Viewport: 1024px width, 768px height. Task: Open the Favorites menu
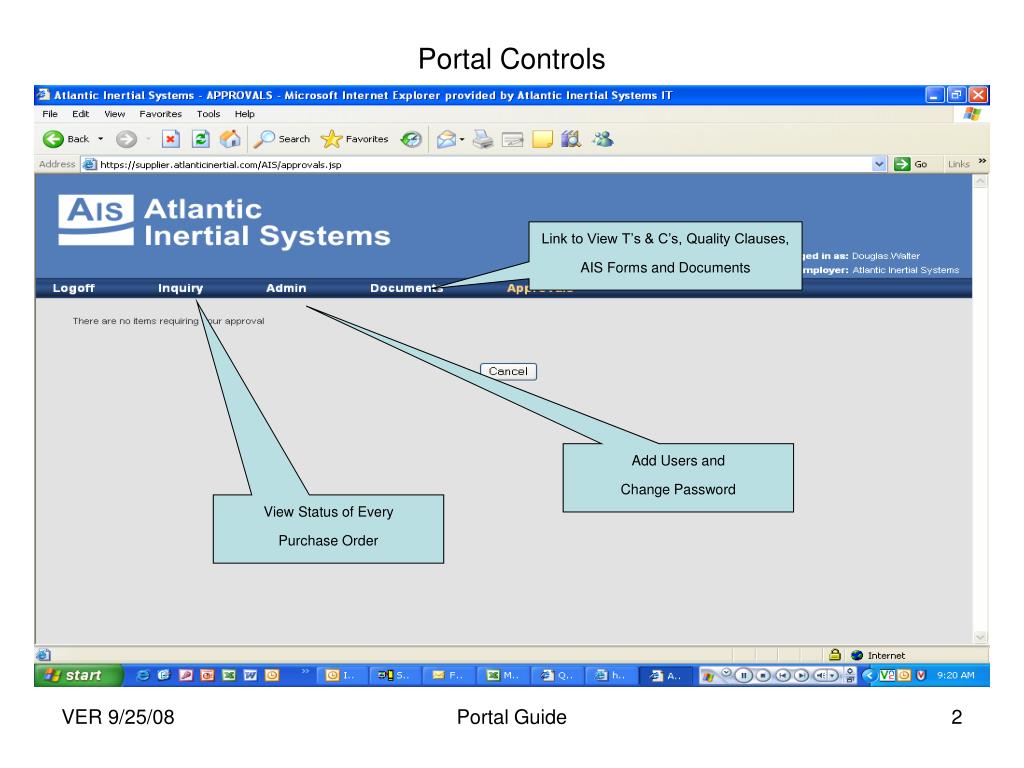point(160,114)
